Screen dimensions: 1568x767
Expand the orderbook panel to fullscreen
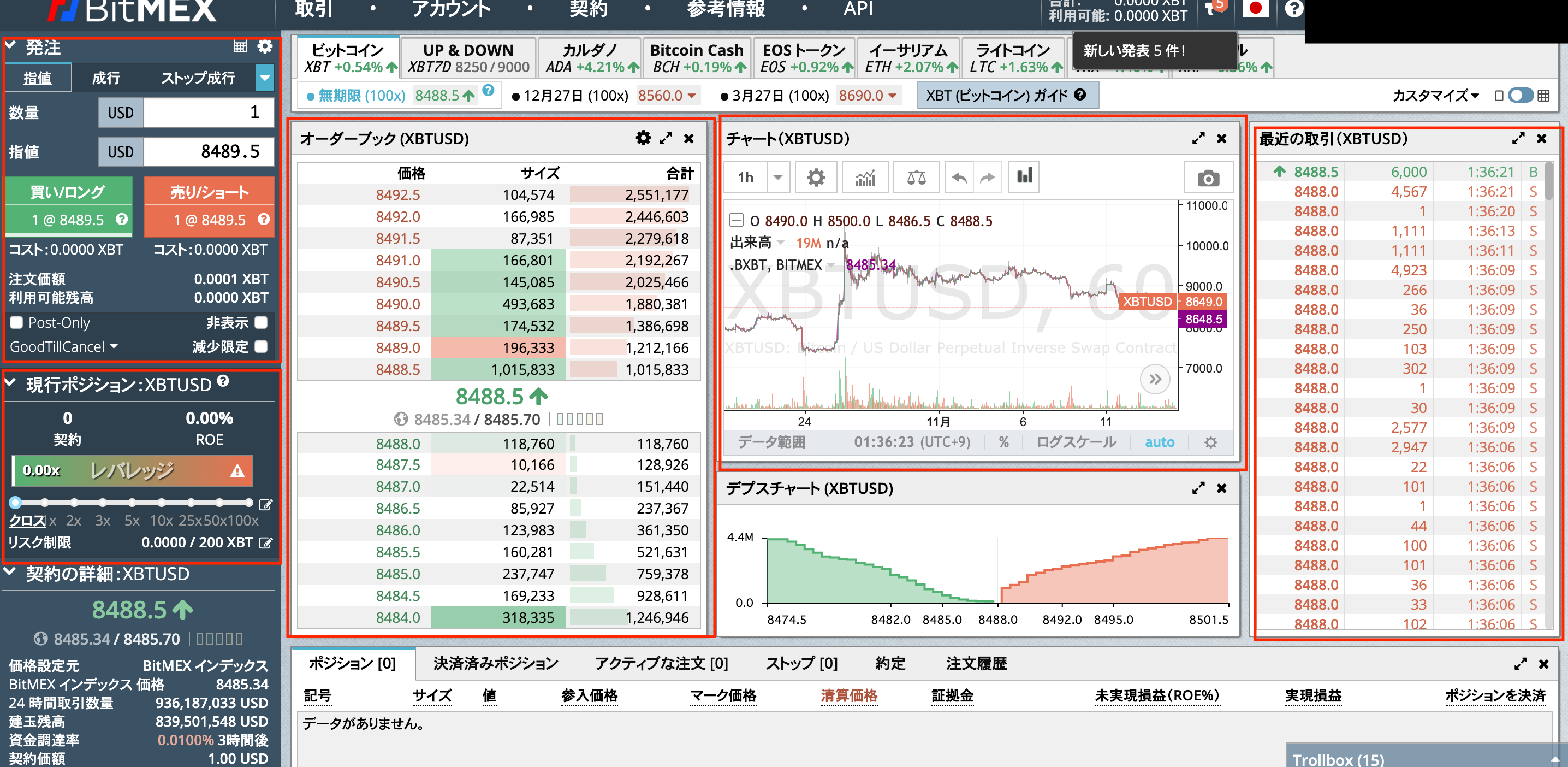coord(666,138)
